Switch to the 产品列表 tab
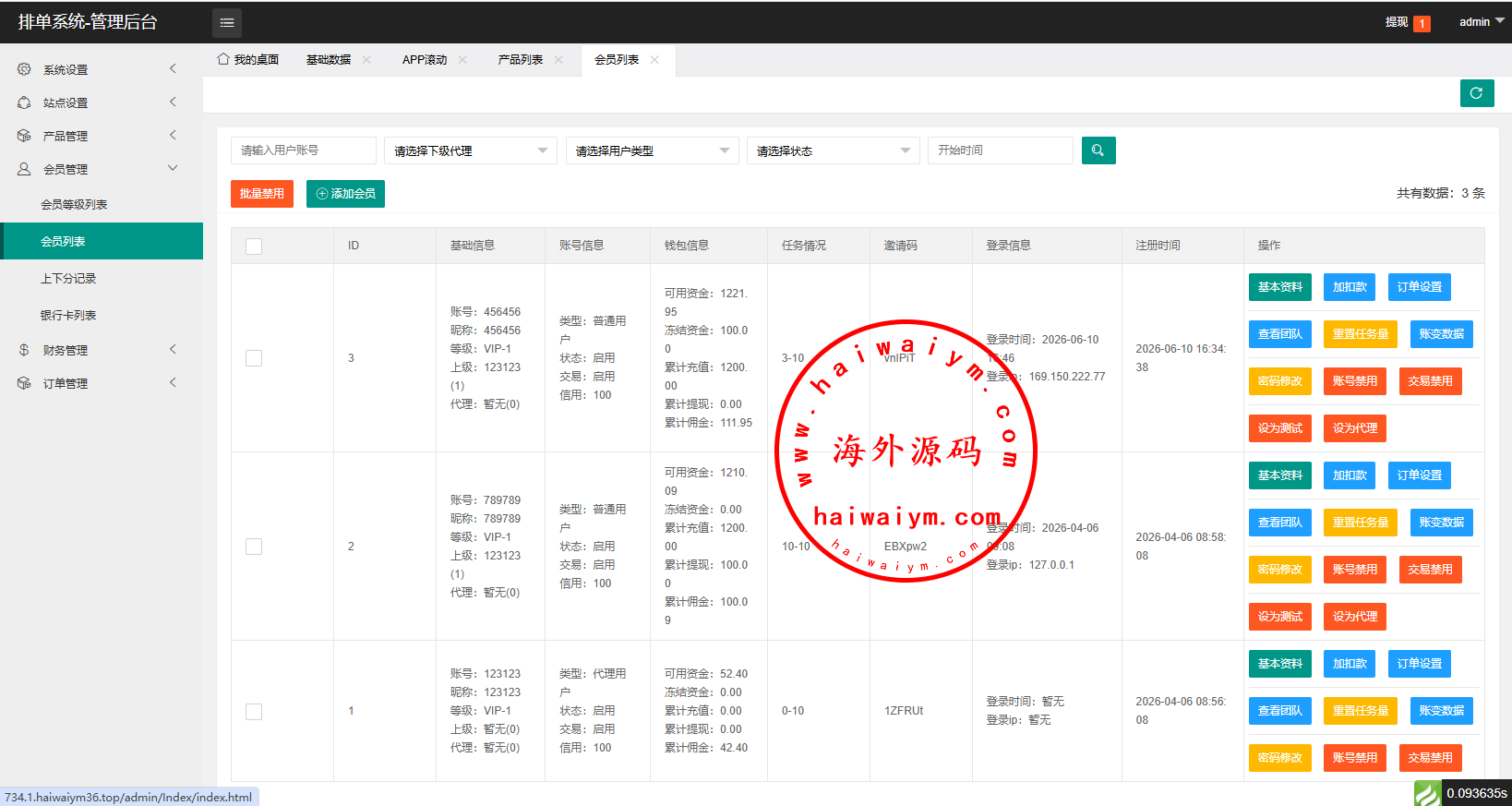The width and height of the screenshot is (1512, 806). coord(521,60)
